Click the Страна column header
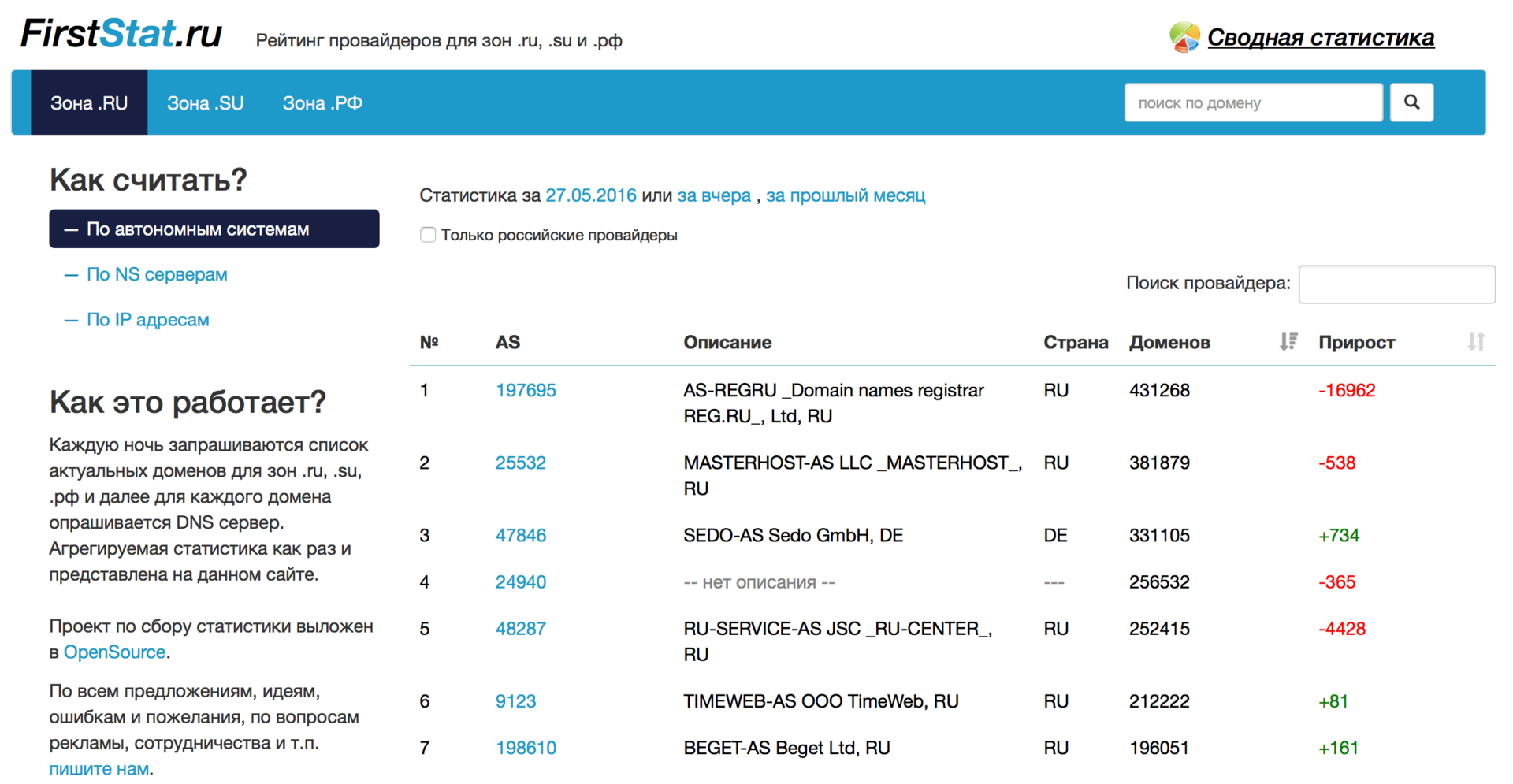This screenshot has height=784, width=1513. point(1076,342)
